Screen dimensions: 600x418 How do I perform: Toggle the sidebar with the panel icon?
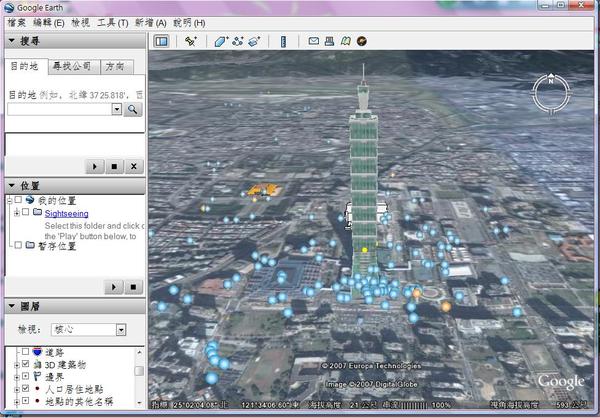pos(161,41)
